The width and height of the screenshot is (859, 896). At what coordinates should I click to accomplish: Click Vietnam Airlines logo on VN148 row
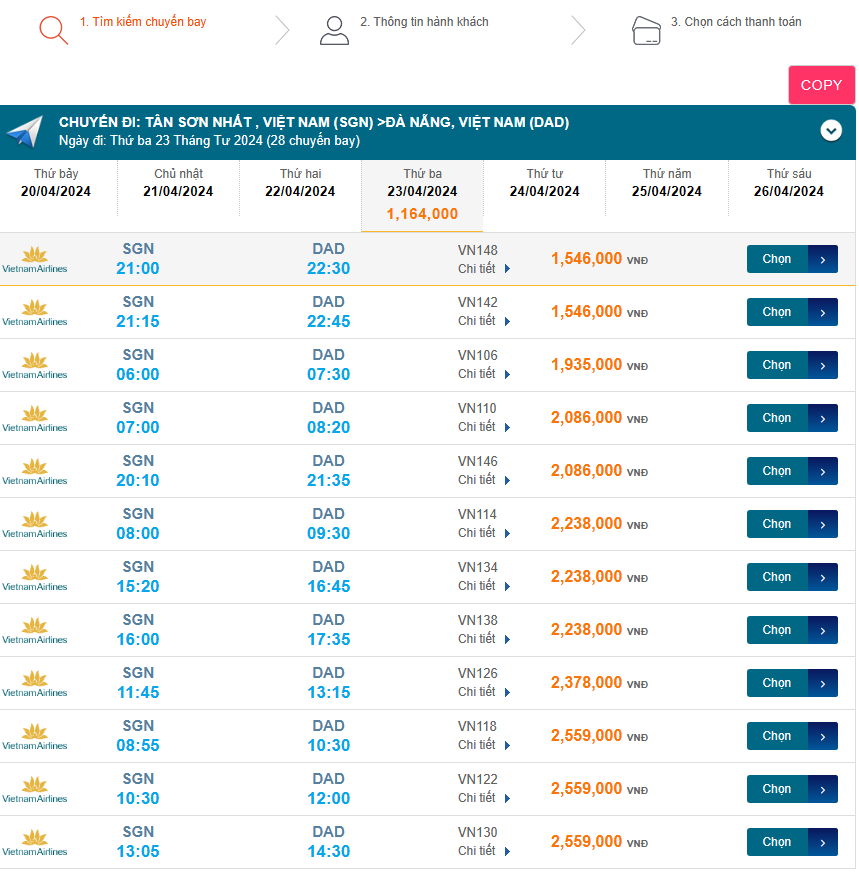click(35, 259)
